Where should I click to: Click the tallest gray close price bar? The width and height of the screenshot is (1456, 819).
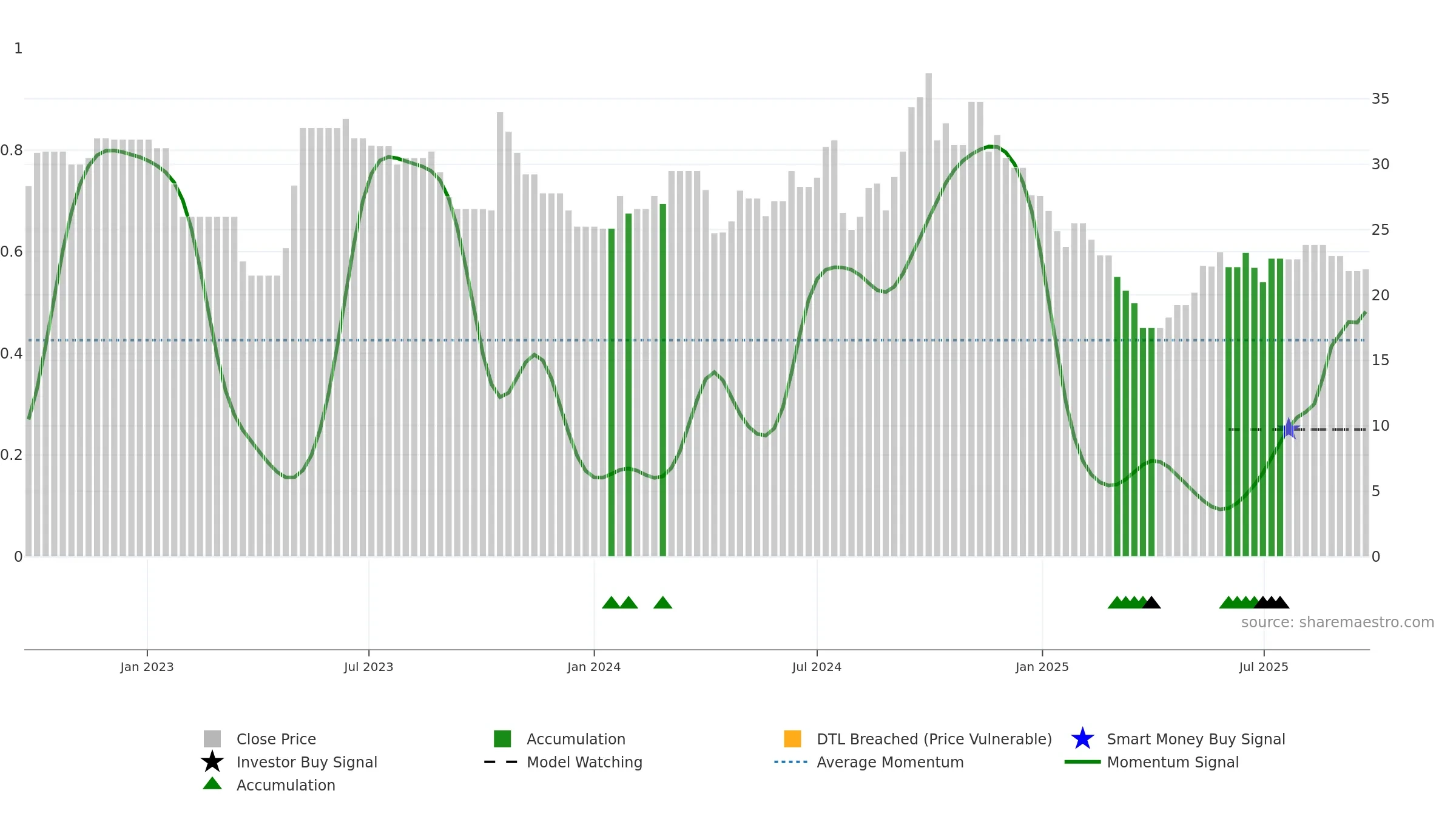(928, 314)
